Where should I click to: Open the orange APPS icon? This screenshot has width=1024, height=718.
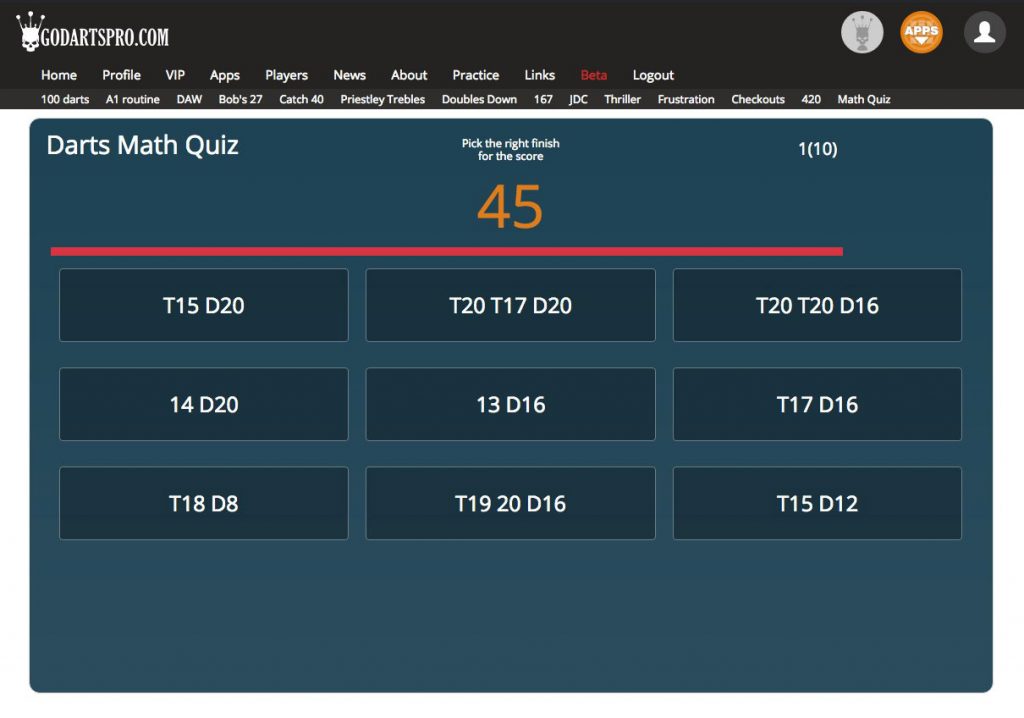pyautogui.click(x=920, y=33)
